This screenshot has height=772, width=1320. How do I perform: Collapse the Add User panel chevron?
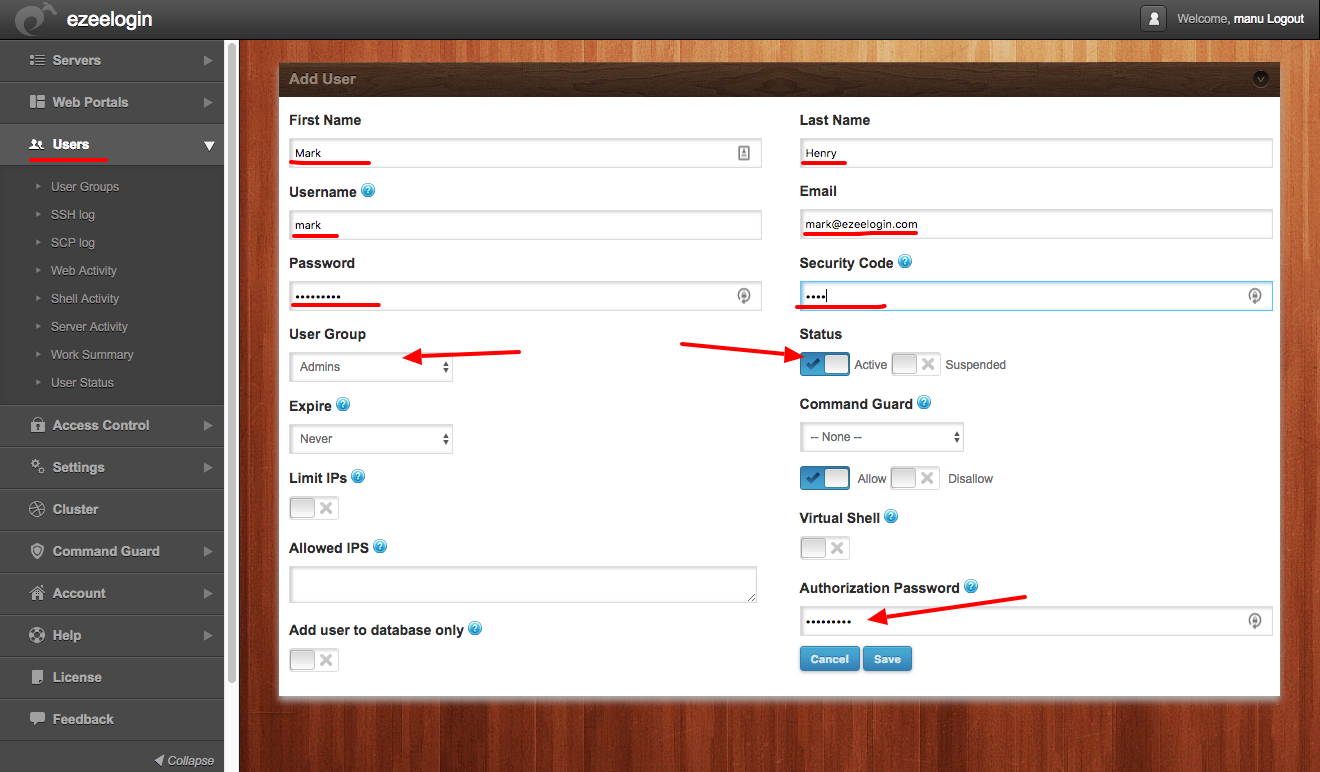(1260, 78)
